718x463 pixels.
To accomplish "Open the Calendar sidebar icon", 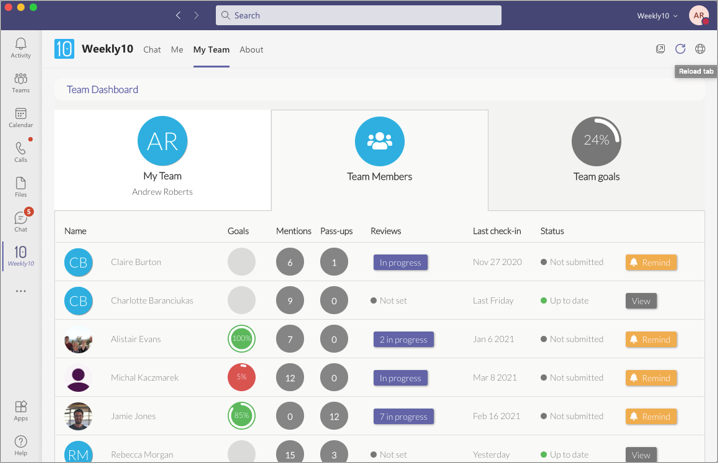I will (21, 117).
